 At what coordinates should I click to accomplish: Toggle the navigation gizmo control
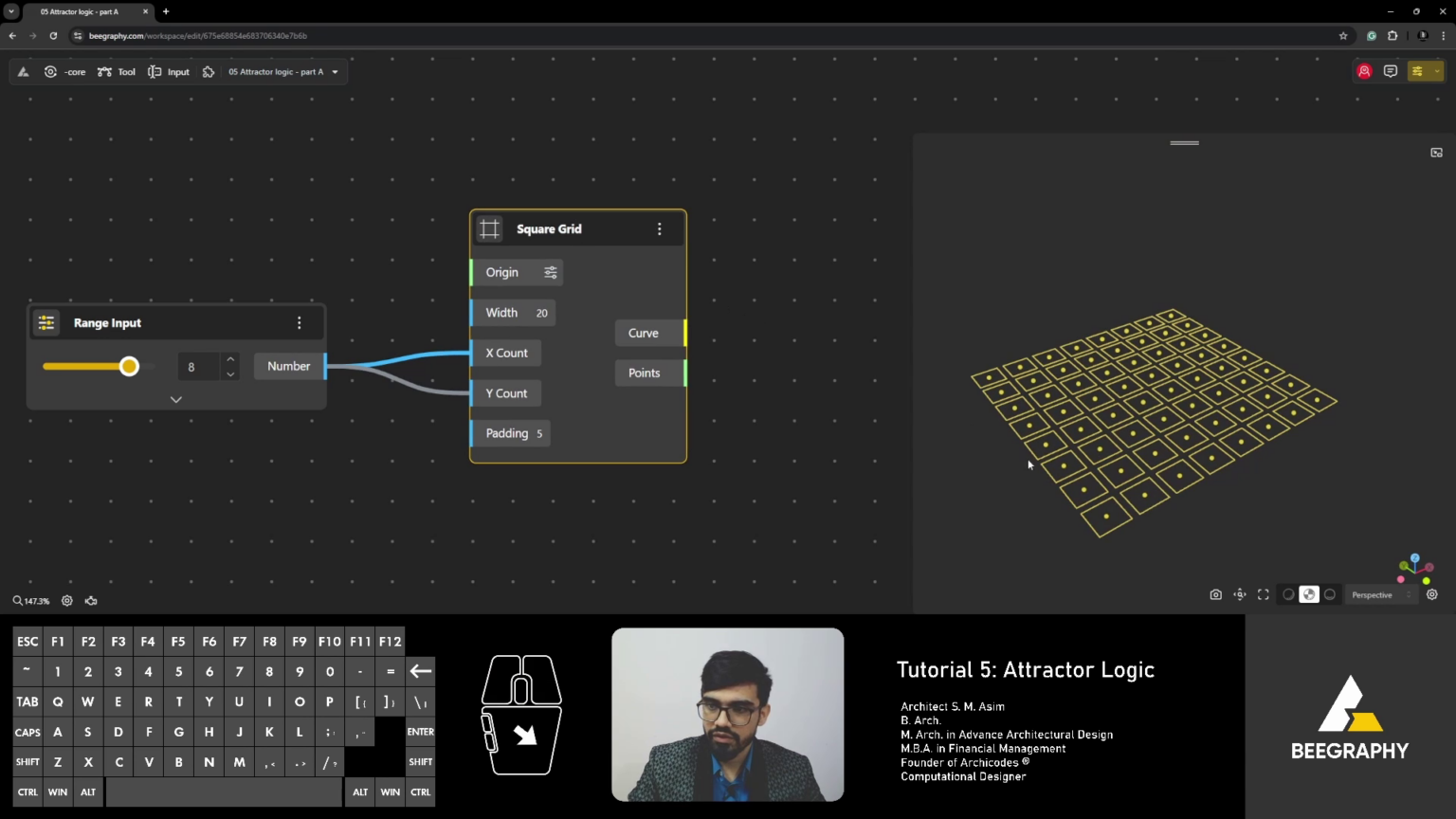tap(1240, 594)
